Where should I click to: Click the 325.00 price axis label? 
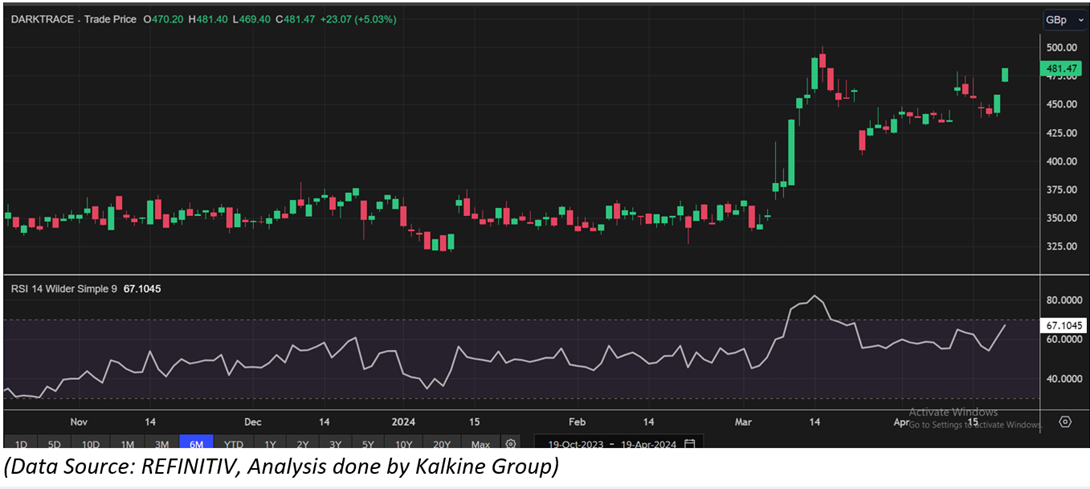point(1059,246)
